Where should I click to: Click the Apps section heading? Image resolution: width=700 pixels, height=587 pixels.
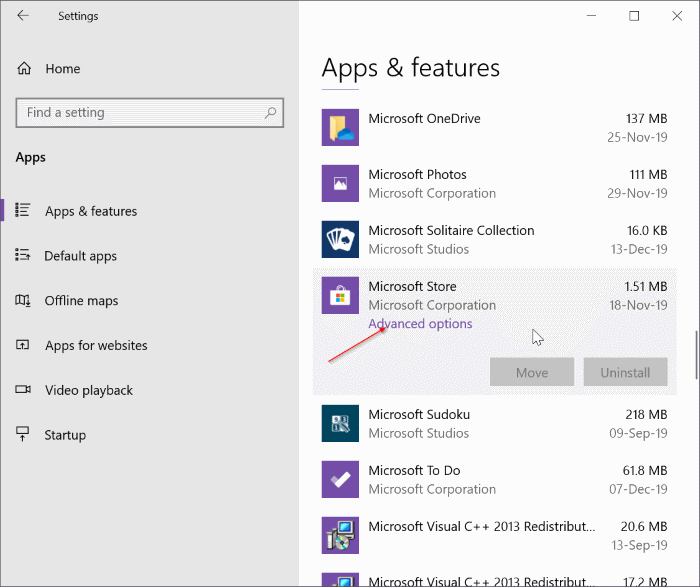30,158
